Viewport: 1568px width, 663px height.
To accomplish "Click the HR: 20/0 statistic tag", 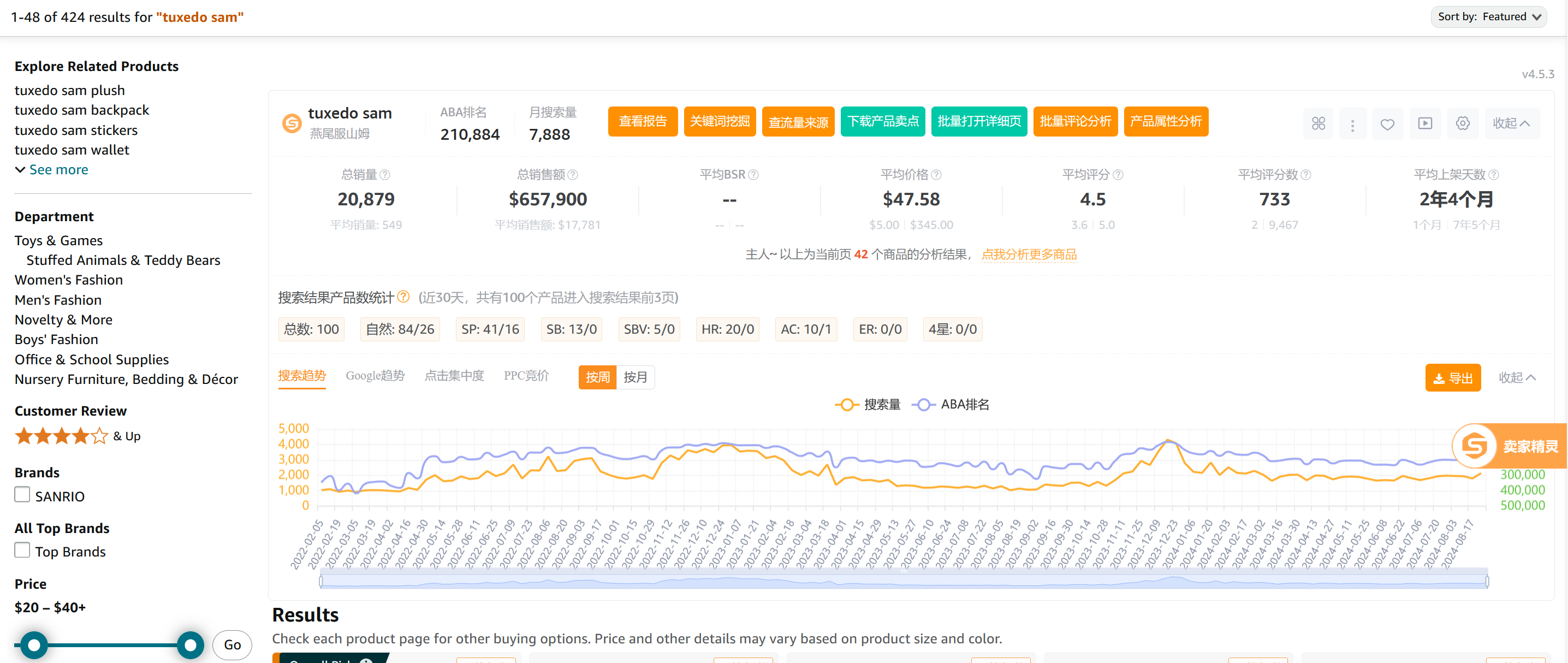I will point(727,329).
